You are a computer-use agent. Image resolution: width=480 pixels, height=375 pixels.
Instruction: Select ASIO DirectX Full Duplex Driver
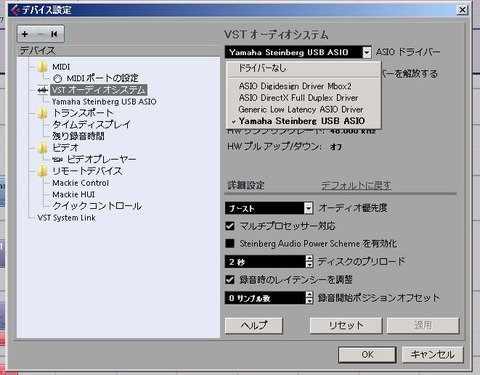coord(304,98)
